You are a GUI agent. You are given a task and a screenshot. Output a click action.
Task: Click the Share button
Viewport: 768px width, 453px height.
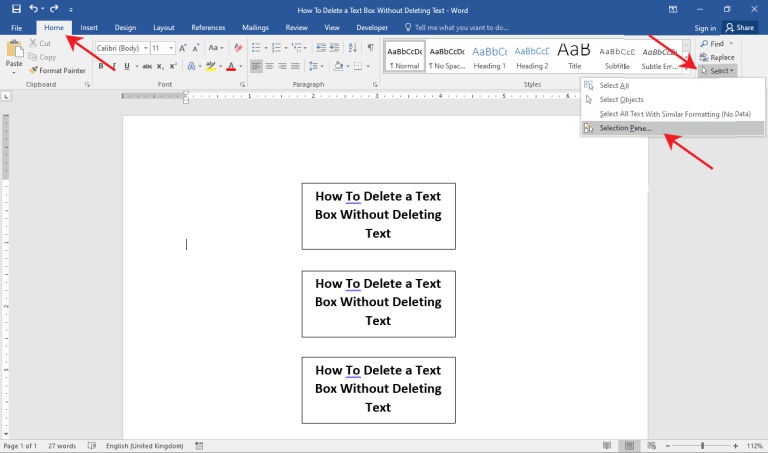(x=740, y=27)
